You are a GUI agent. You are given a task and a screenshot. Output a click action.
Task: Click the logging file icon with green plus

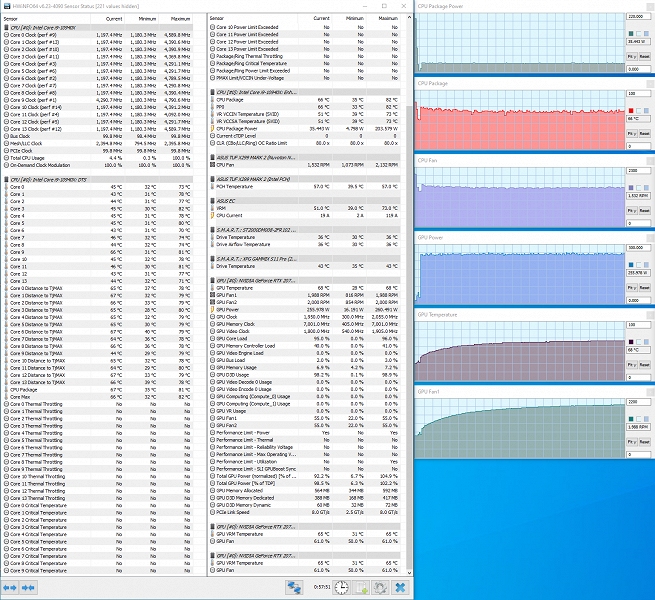point(360,587)
